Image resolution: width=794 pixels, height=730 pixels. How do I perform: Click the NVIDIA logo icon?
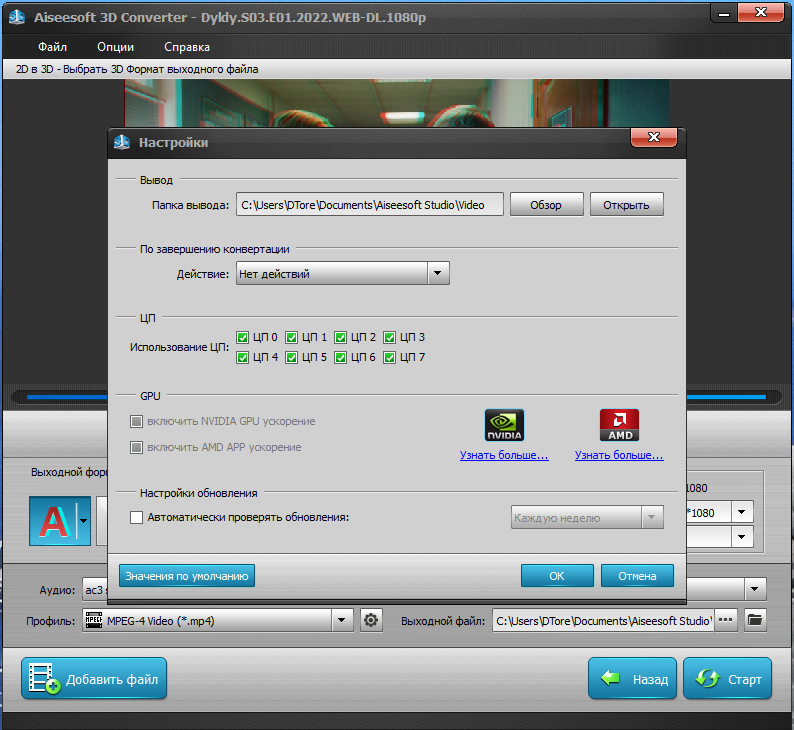[x=504, y=425]
